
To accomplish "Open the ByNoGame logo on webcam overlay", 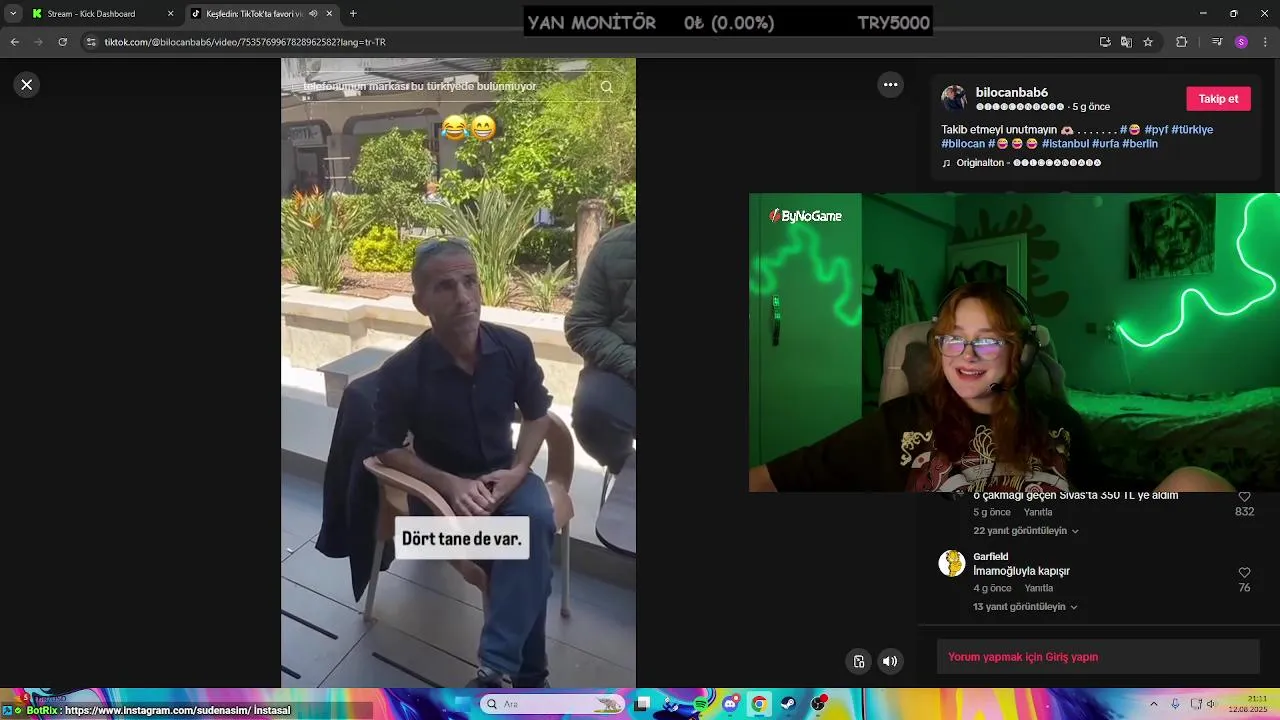I will click(806, 216).
